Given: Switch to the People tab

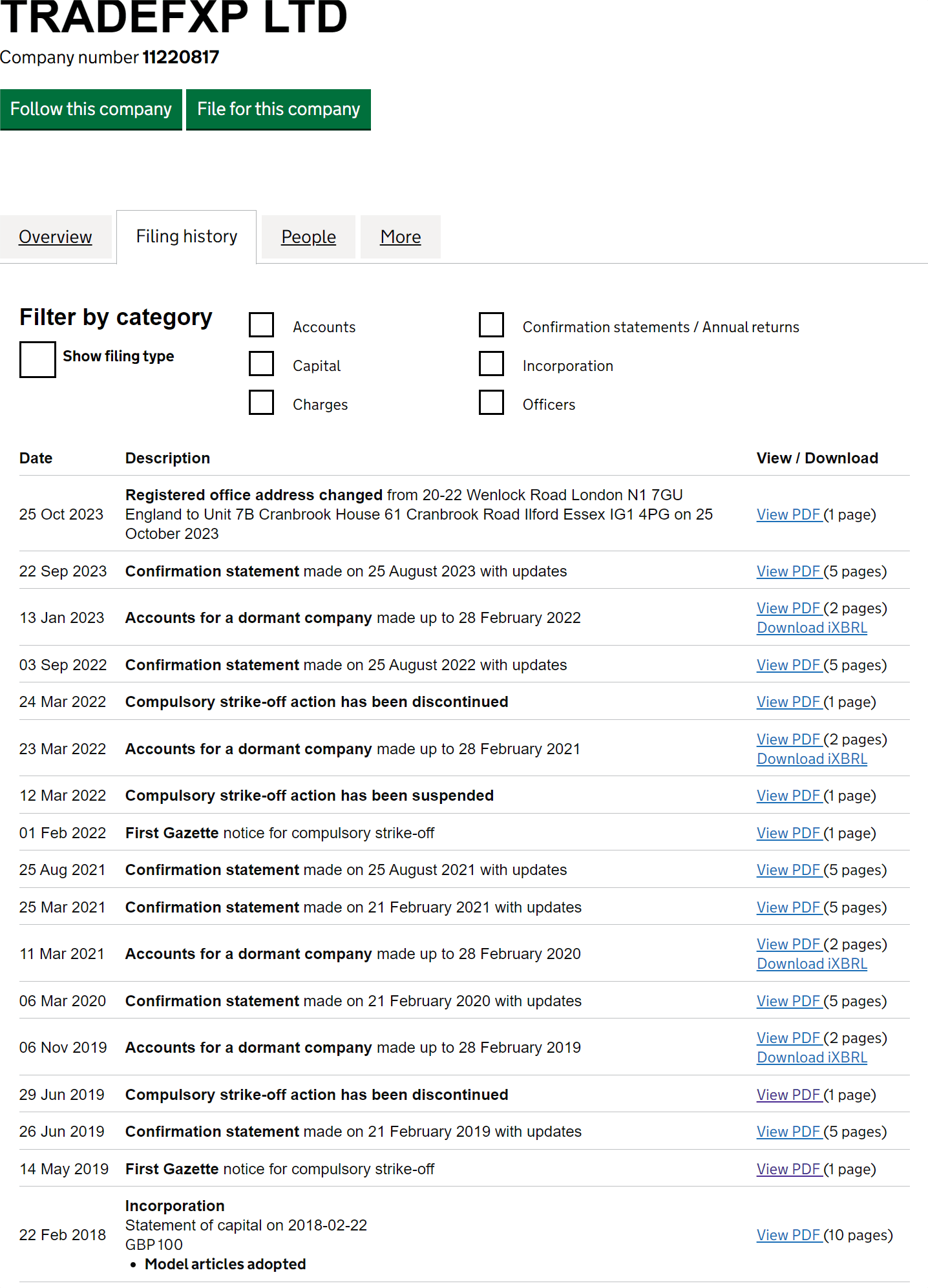Looking at the screenshot, I should [x=309, y=237].
